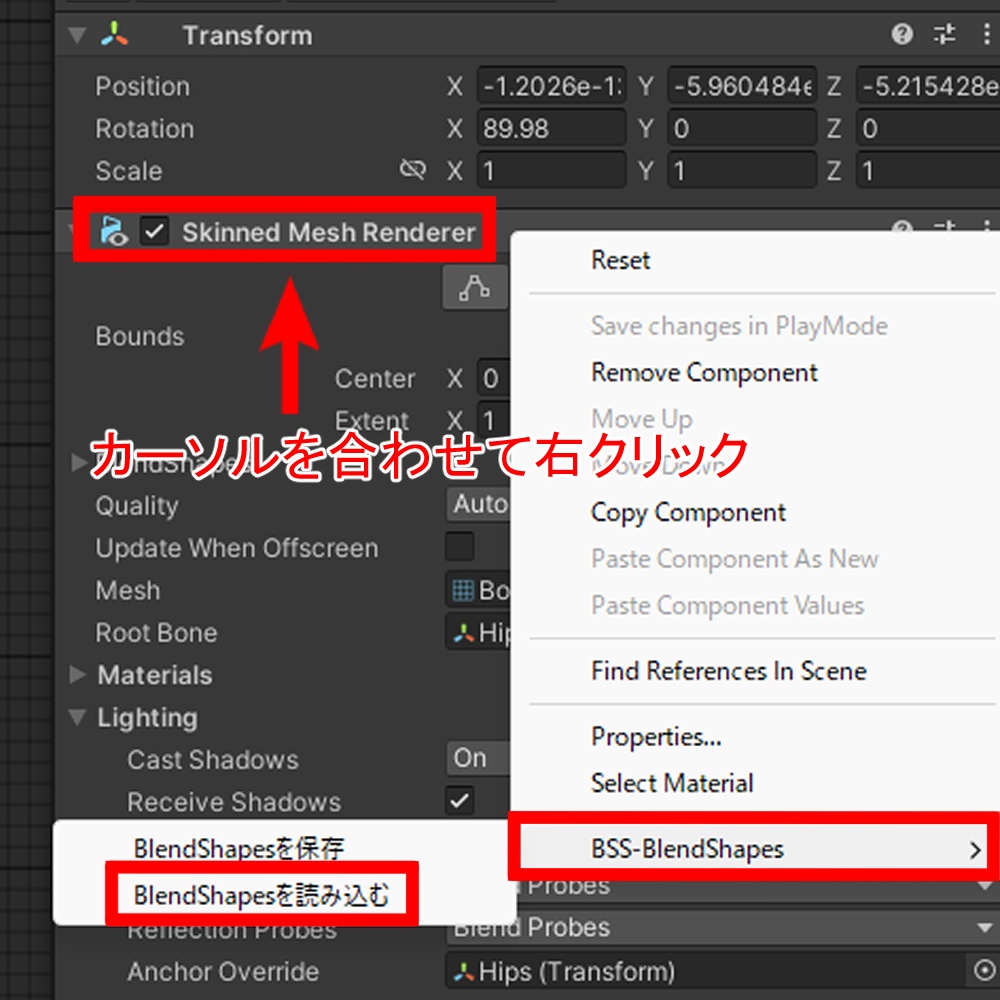Open the Transform three-dot options menu

(985, 34)
